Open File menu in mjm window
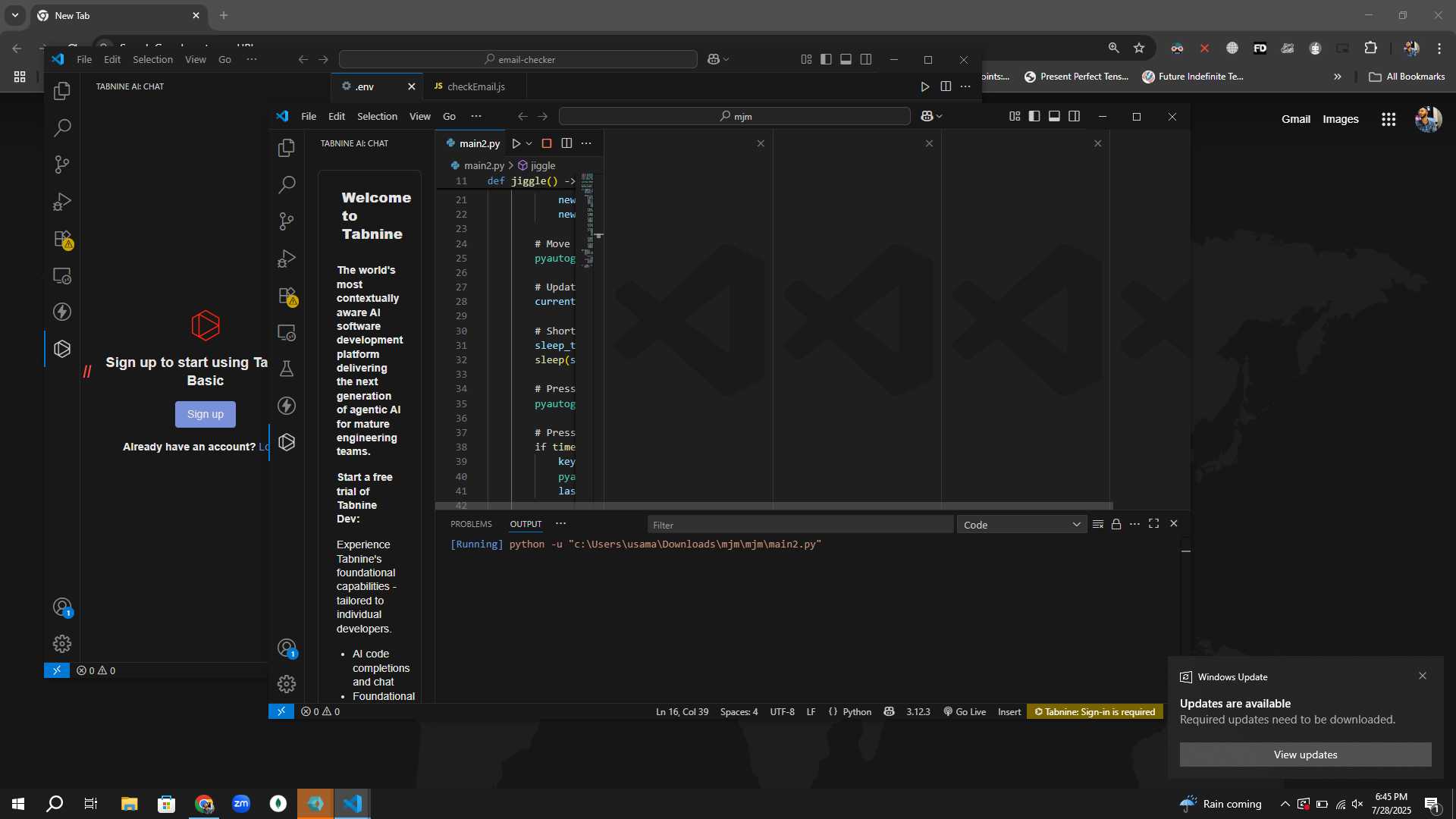 tap(309, 116)
